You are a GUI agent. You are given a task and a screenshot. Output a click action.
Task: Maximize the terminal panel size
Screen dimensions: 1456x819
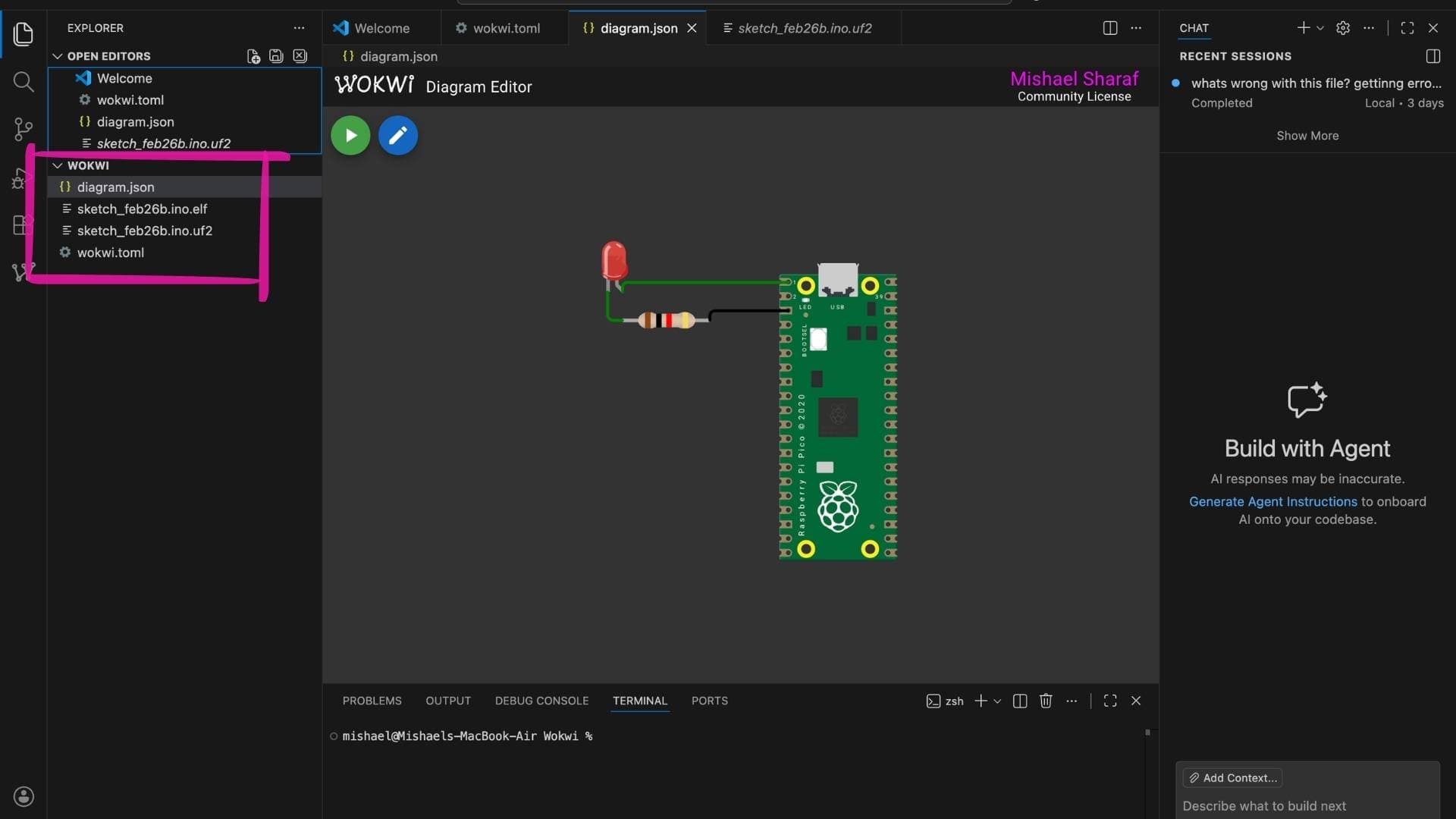[x=1109, y=701]
